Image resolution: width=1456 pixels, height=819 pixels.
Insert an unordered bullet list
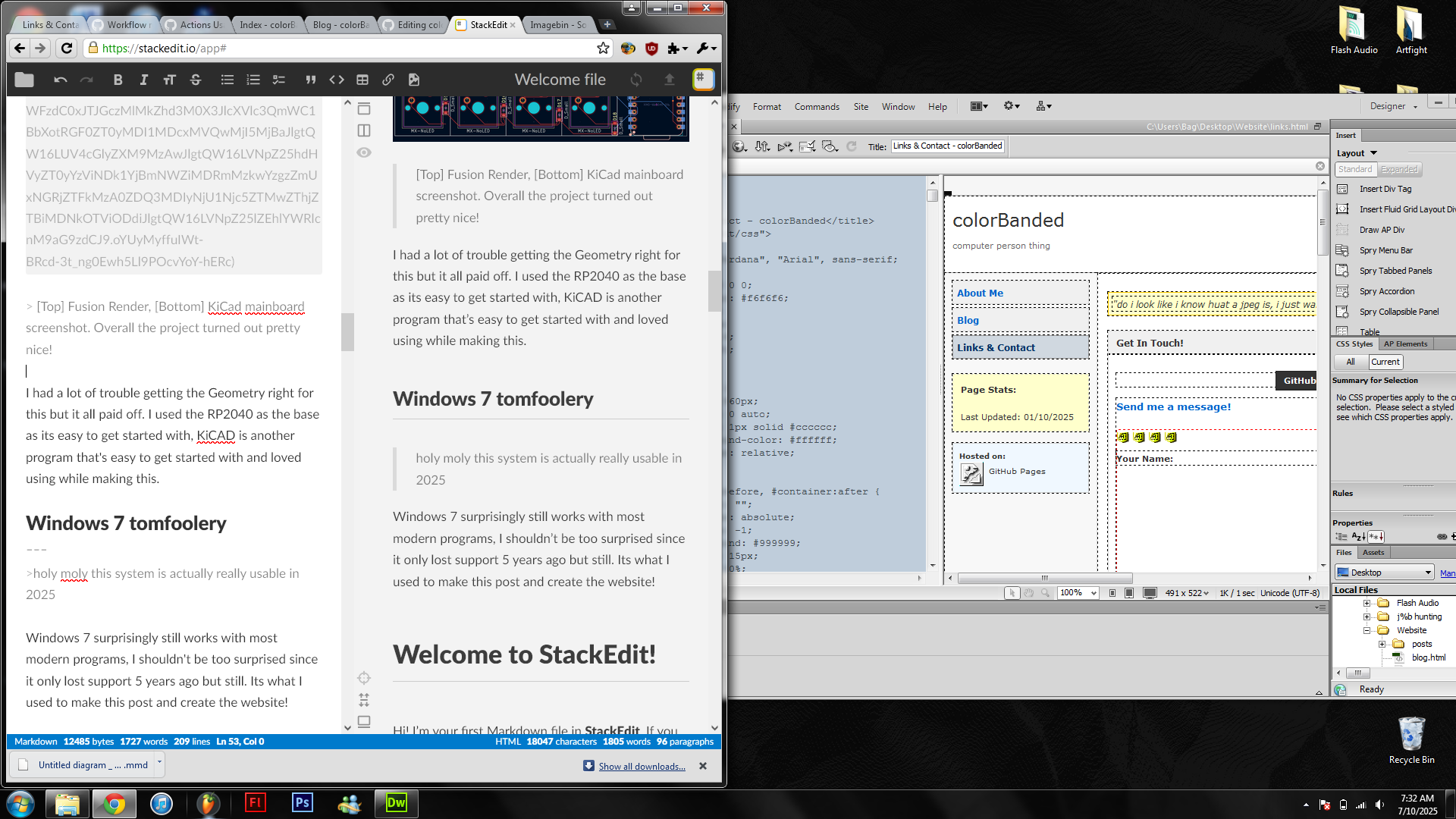click(227, 80)
